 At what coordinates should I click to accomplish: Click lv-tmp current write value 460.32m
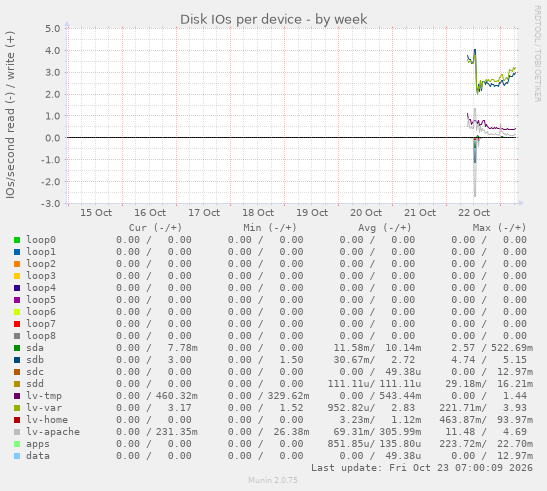(177, 396)
